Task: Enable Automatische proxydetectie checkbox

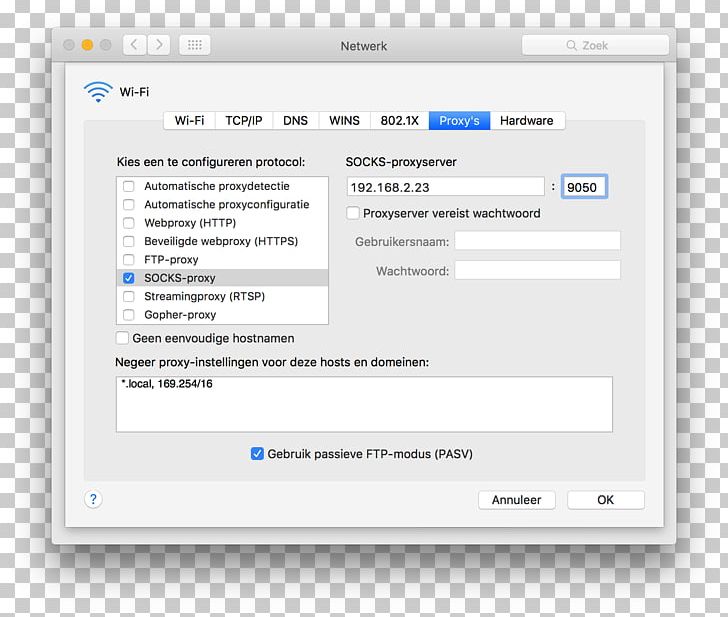Action: click(129, 186)
